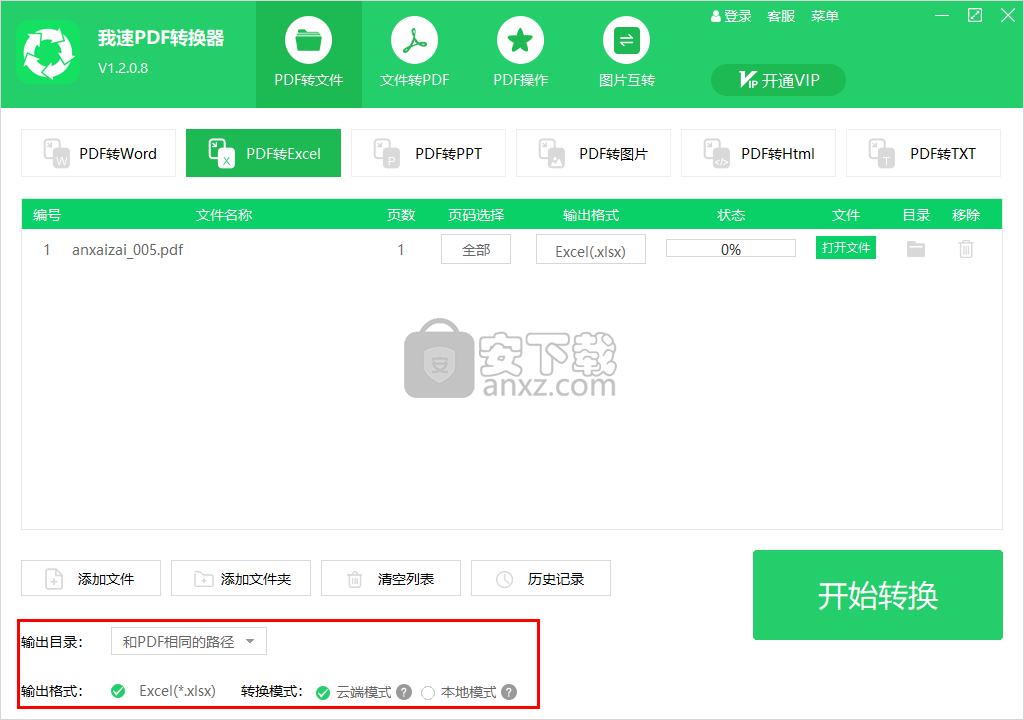Click the 0% progress bar
The image size is (1024, 720).
pos(731,249)
